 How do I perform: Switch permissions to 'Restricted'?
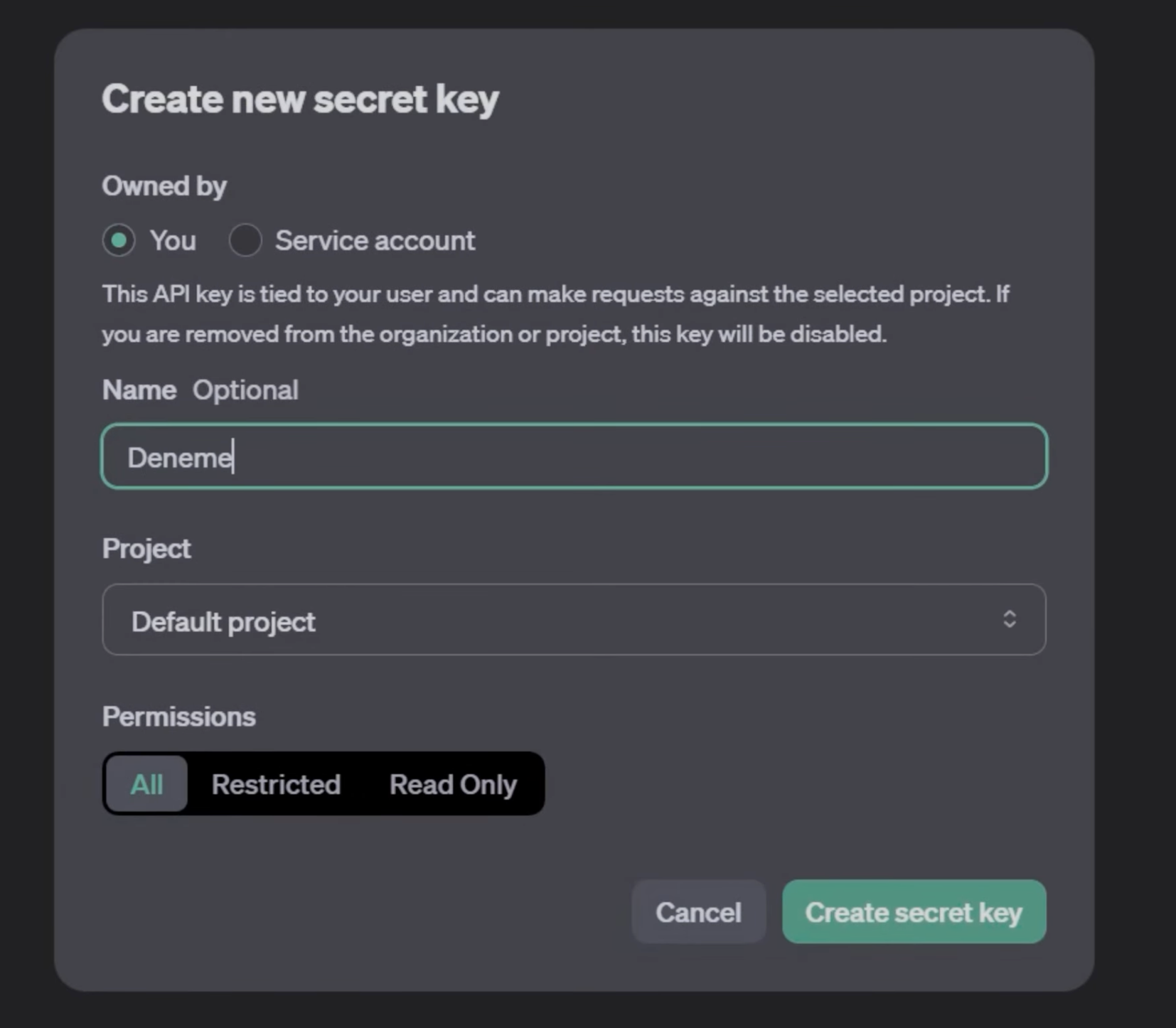[276, 784]
